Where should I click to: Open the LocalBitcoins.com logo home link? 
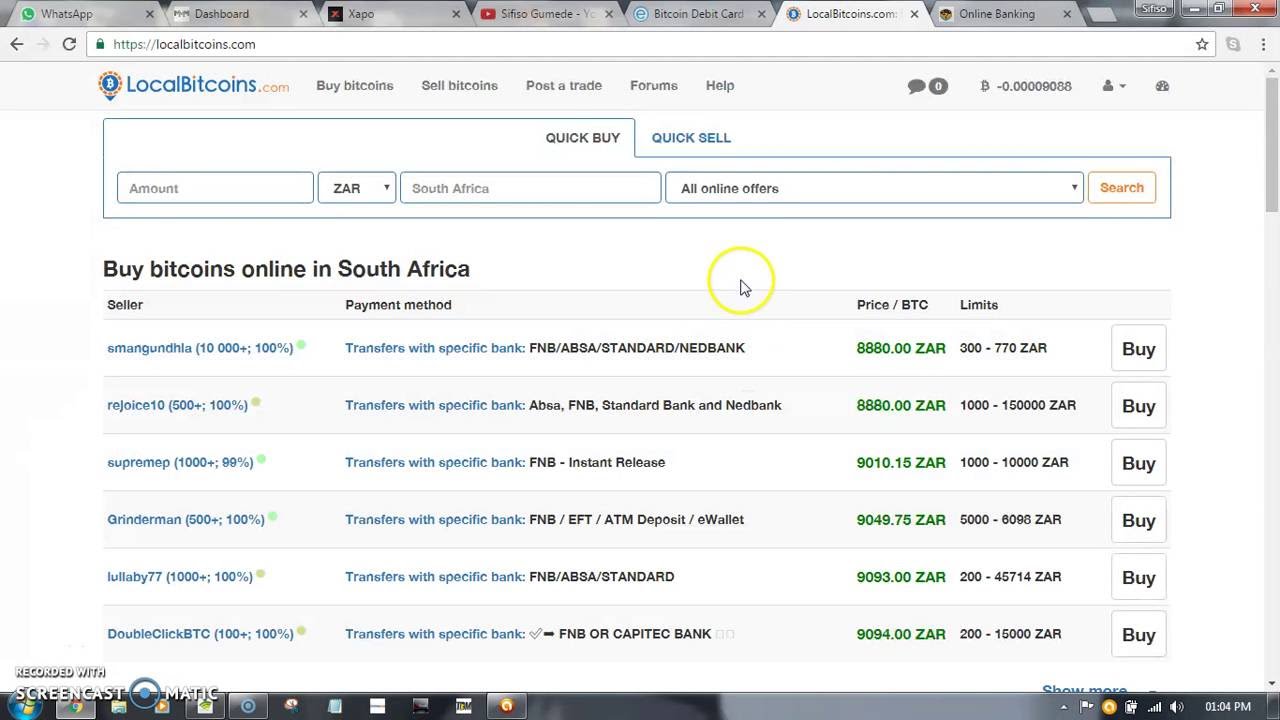click(194, 86)
